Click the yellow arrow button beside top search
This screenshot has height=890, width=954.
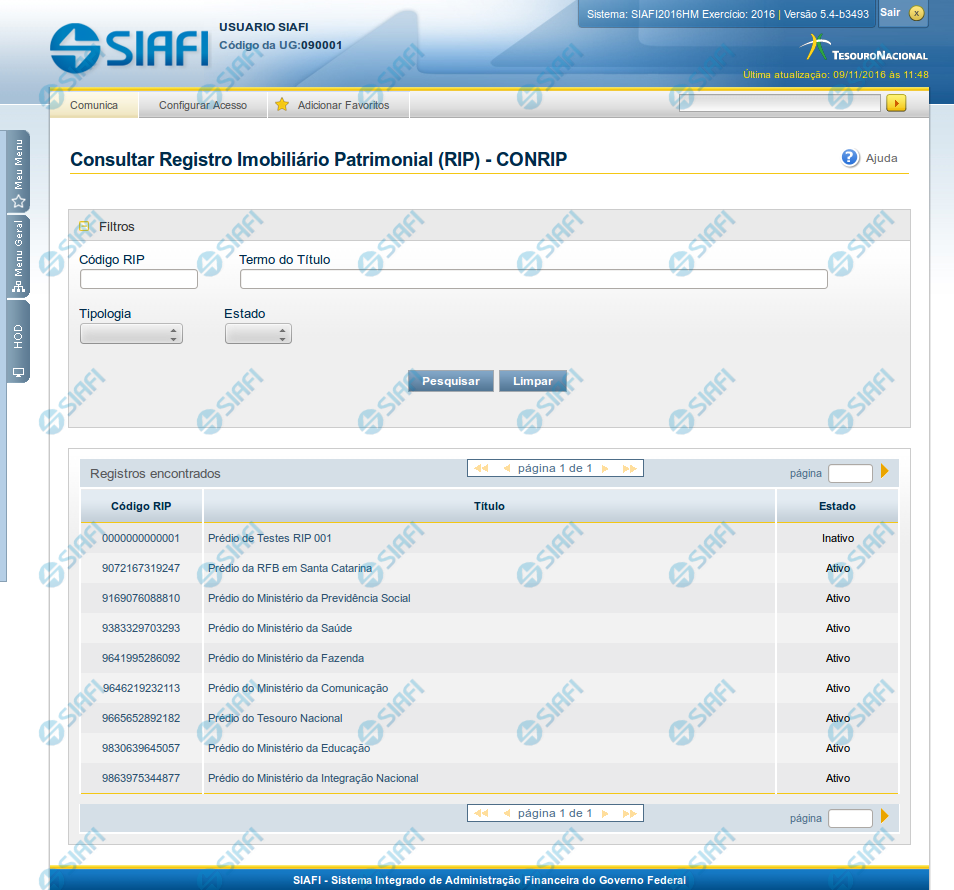896,103
